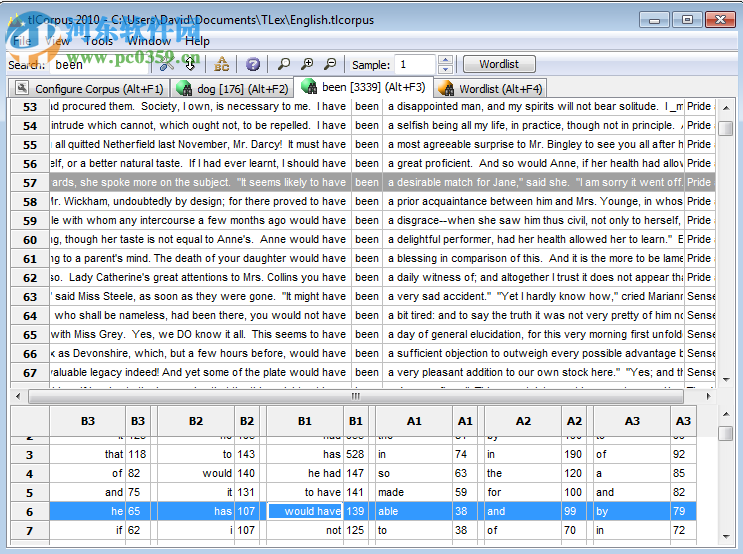This screenshot has width=743, height=554.
Task: Click the Sample number input field
Action: [x=413, y=65]
